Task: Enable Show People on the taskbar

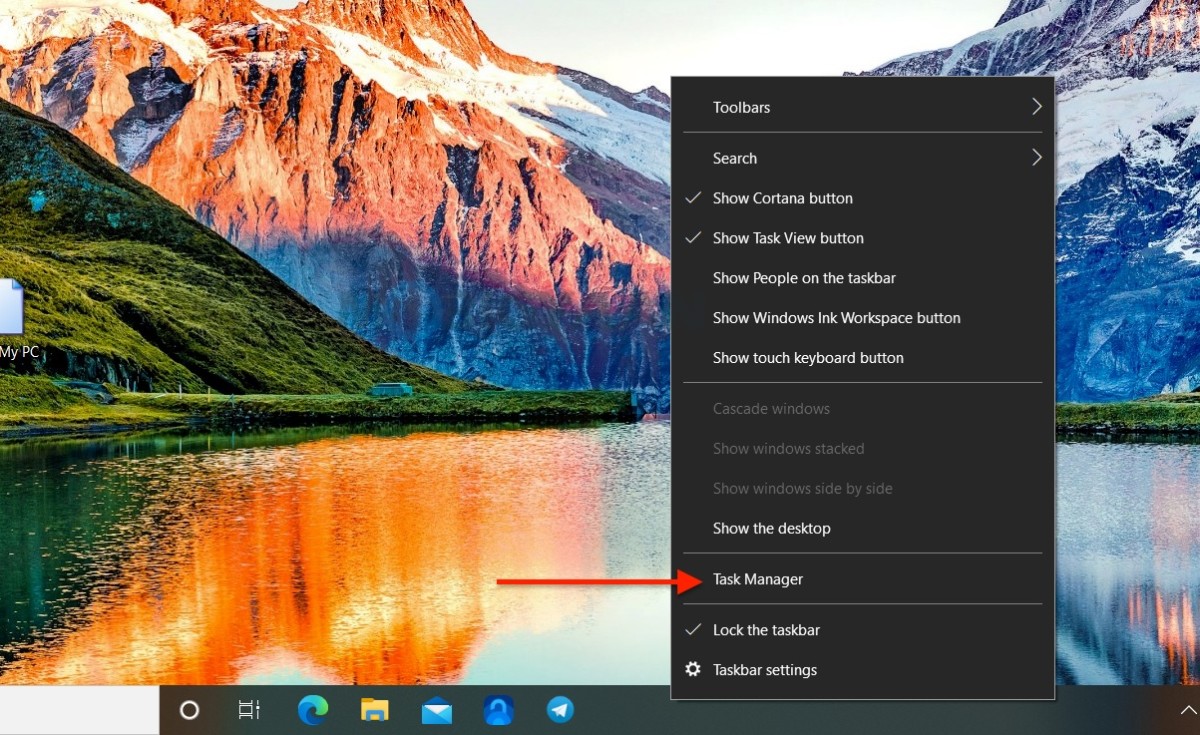Action: click(803, 278)
